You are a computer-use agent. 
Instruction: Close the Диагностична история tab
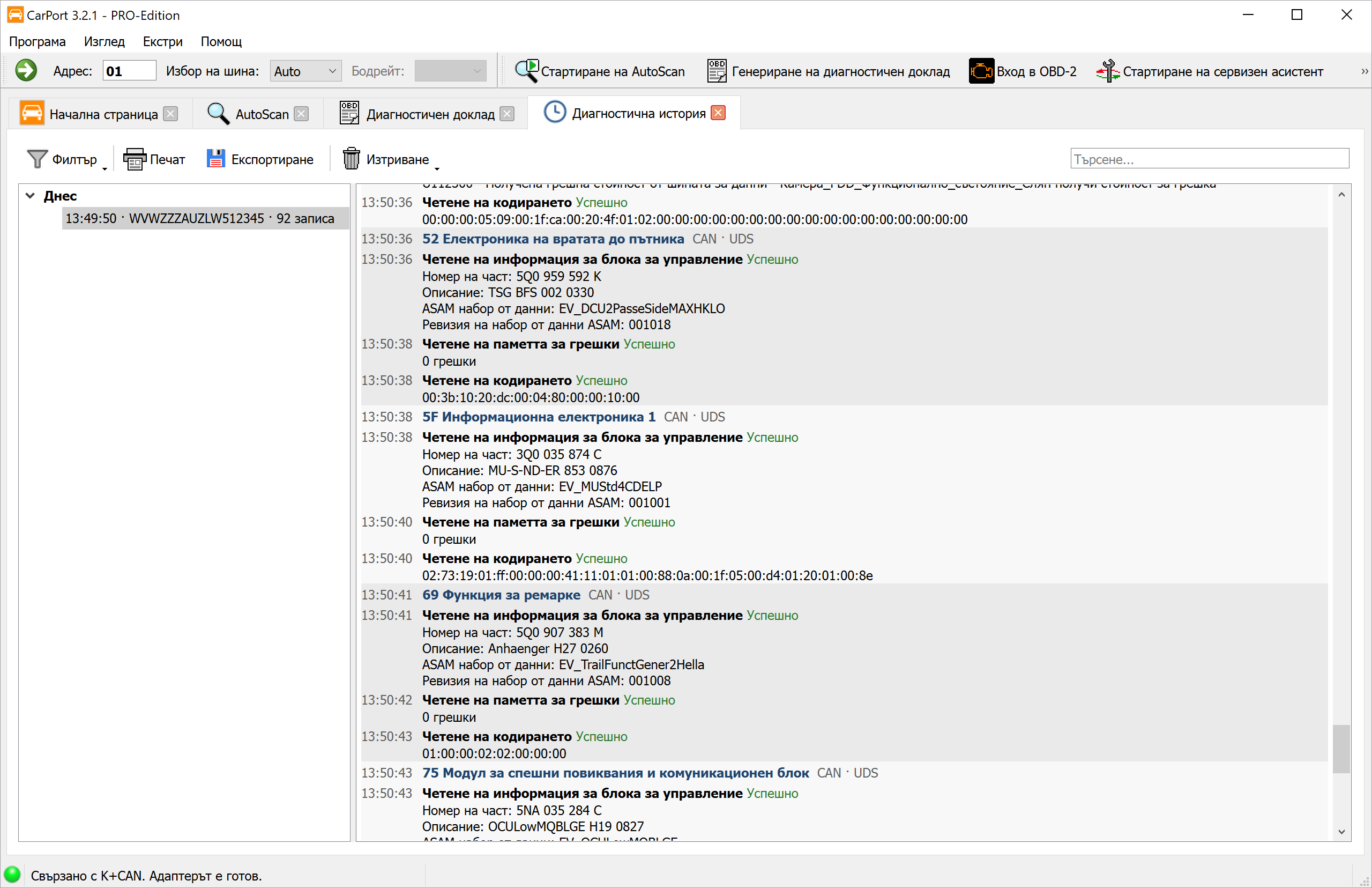(718, 113)
